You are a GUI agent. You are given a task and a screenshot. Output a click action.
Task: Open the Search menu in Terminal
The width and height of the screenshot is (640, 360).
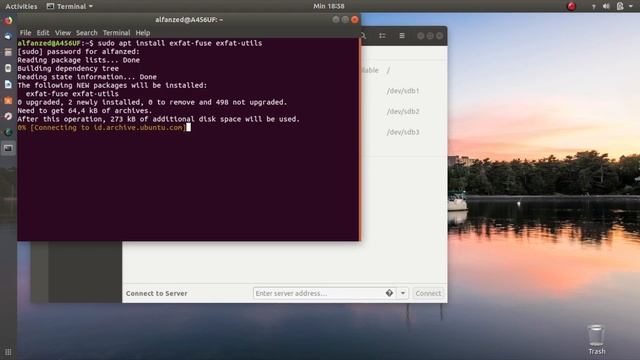(87, 33)
